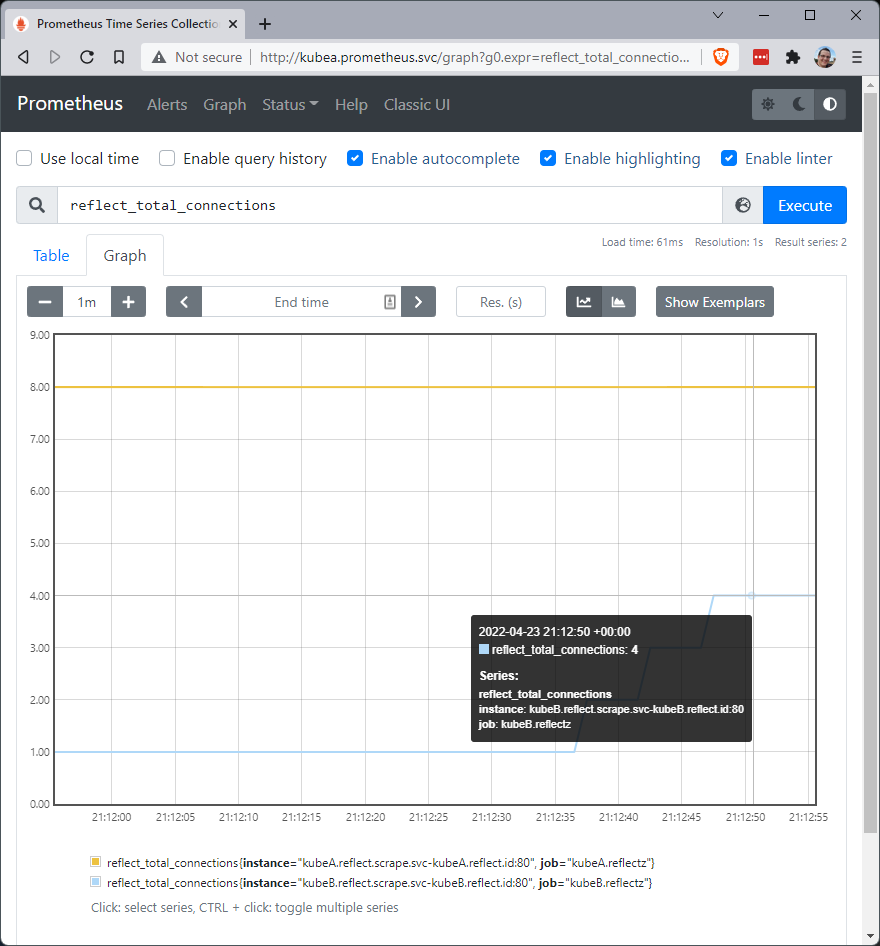Select the light sun theme icon
This screenshot has height=946, width=880.
click(768, 104)
